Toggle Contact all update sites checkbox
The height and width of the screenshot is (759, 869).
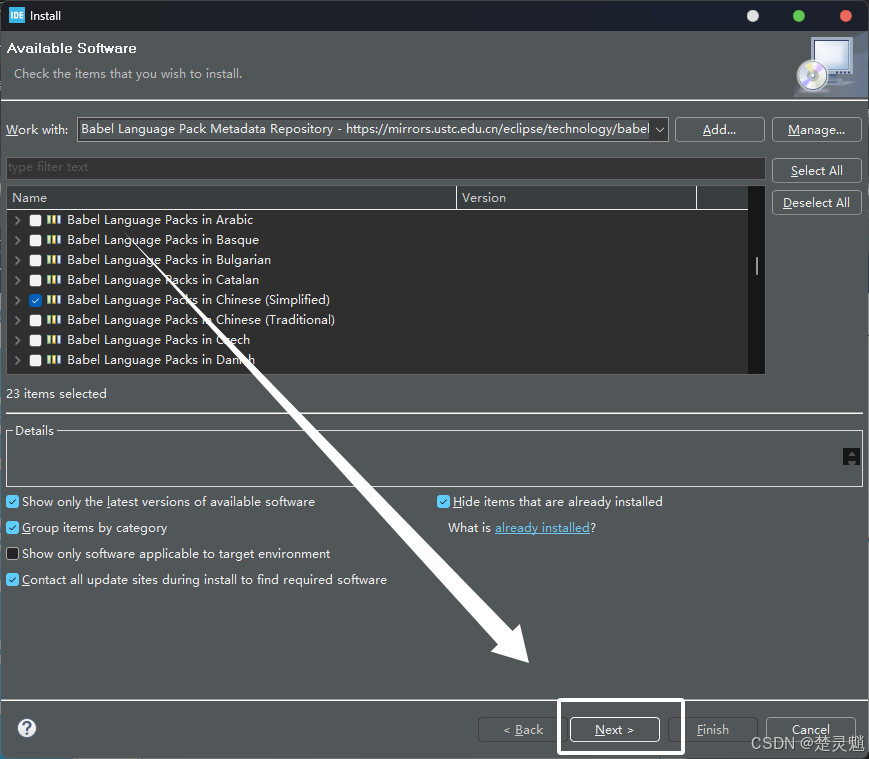click(12, 579)
